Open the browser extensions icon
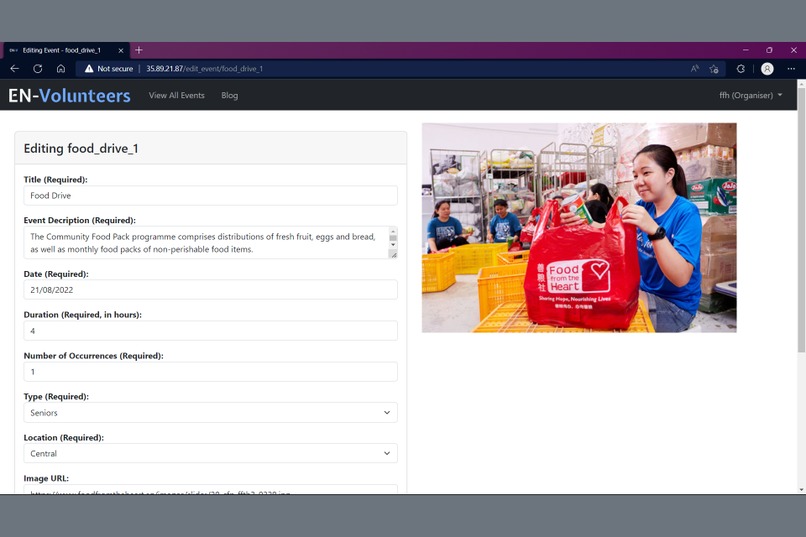This screenshot has height=537, width=806. pos(741,68)
